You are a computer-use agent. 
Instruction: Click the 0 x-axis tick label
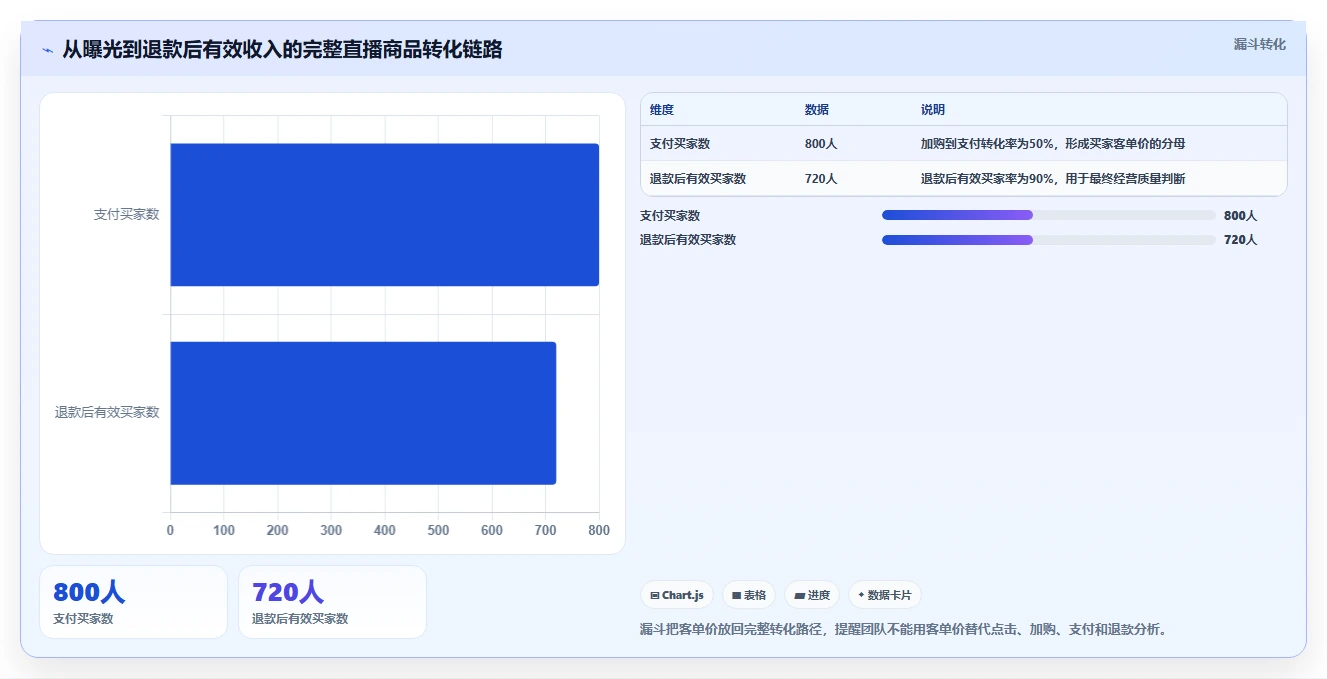(x=170, y=531)
